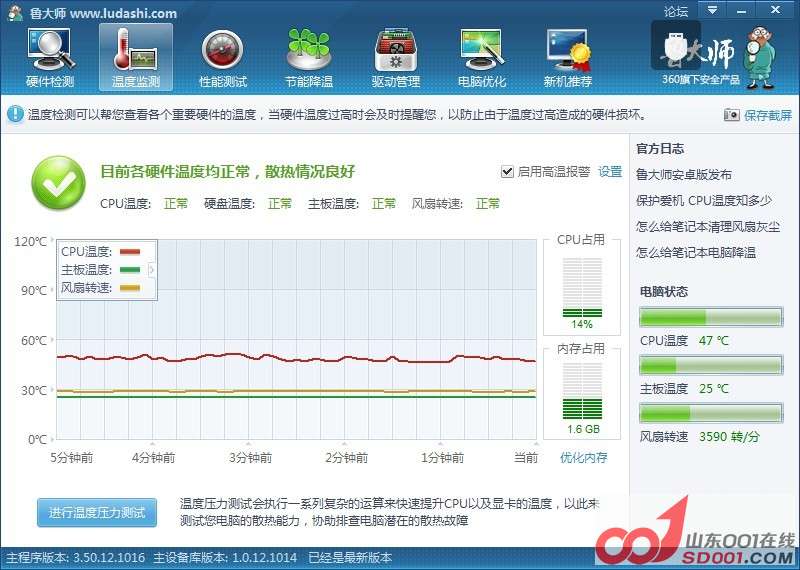The height and width of the screenshot is (570, 800).
Task: Click the 保存截屏 save screenshot link
Action: (x=767, y=115)
